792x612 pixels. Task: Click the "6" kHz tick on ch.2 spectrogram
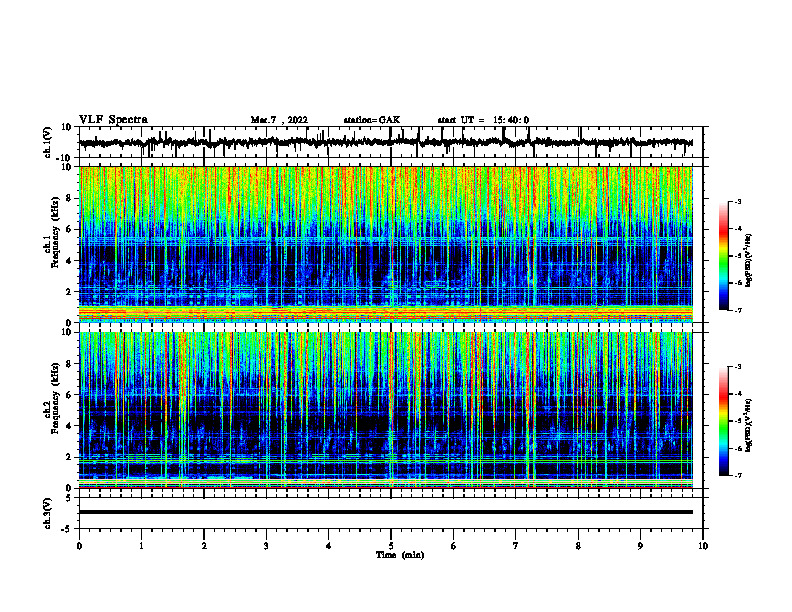tap(71, 395)
